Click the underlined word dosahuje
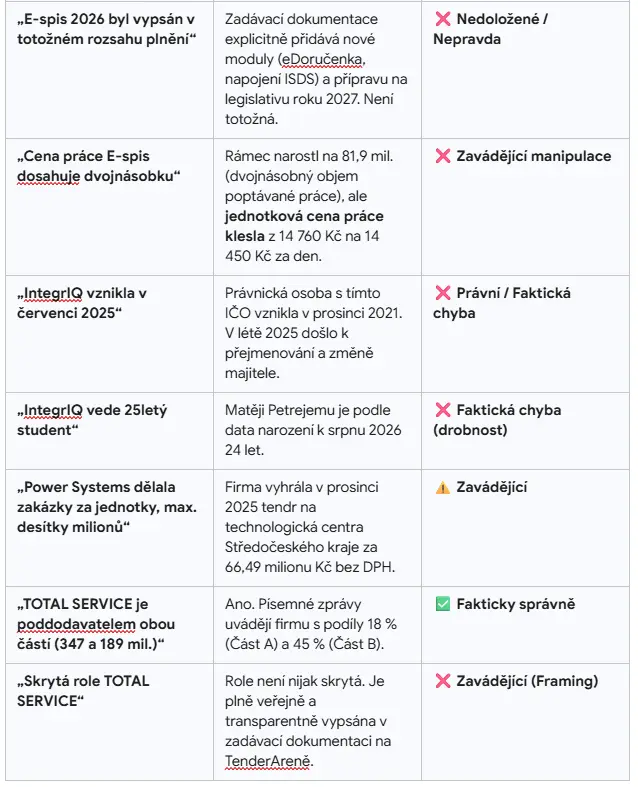The width and height of the screenshot is (638, 787). pyautogui.click(x=48, y=176)
